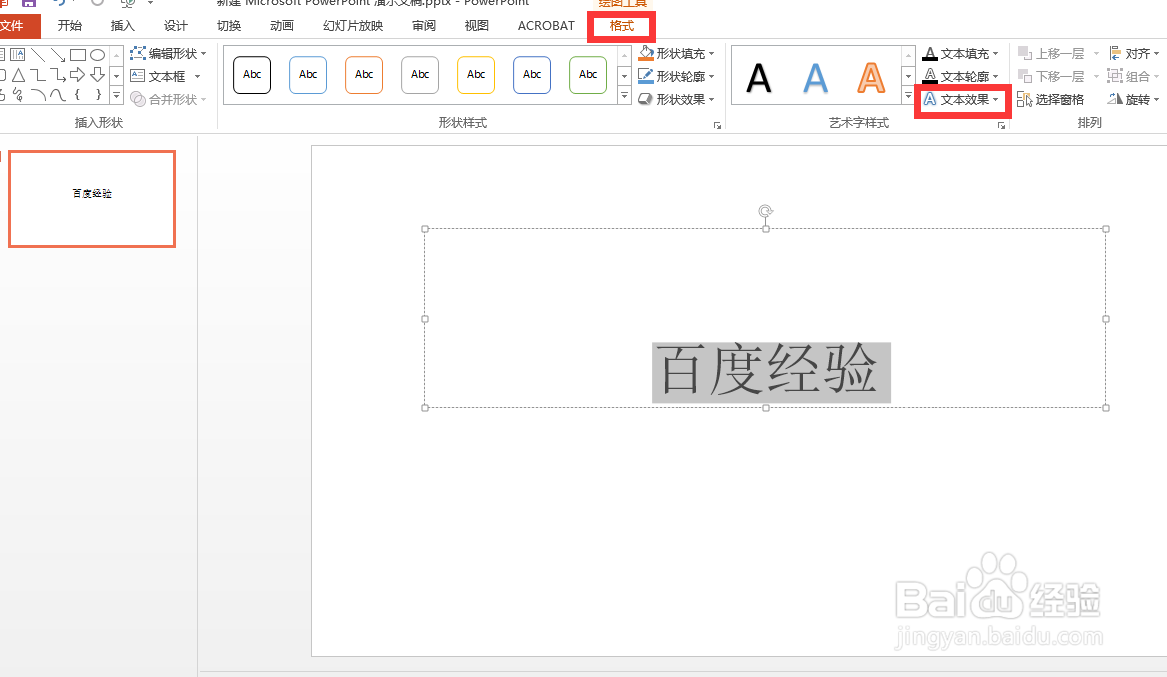The width and height of the screenshot is (1167, 677).
Task: Select the right brace shape
Action: point(97,95)
